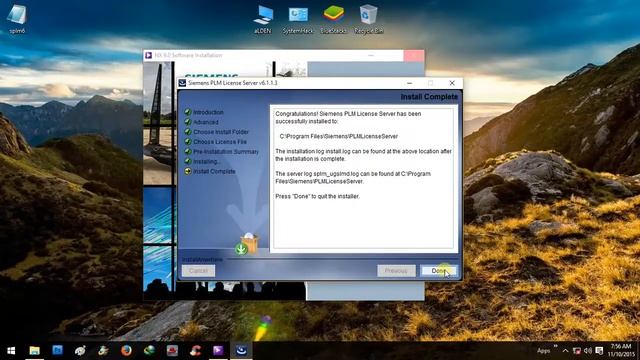This screenshot has height=360, width=640.
Task: Click the greyed-out Previous button
Action: [x=396, y=271]
